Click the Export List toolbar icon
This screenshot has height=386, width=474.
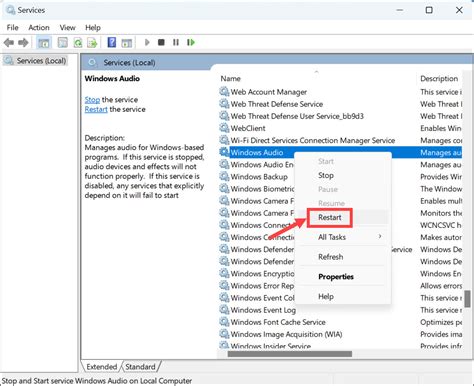tap(92, 43)
